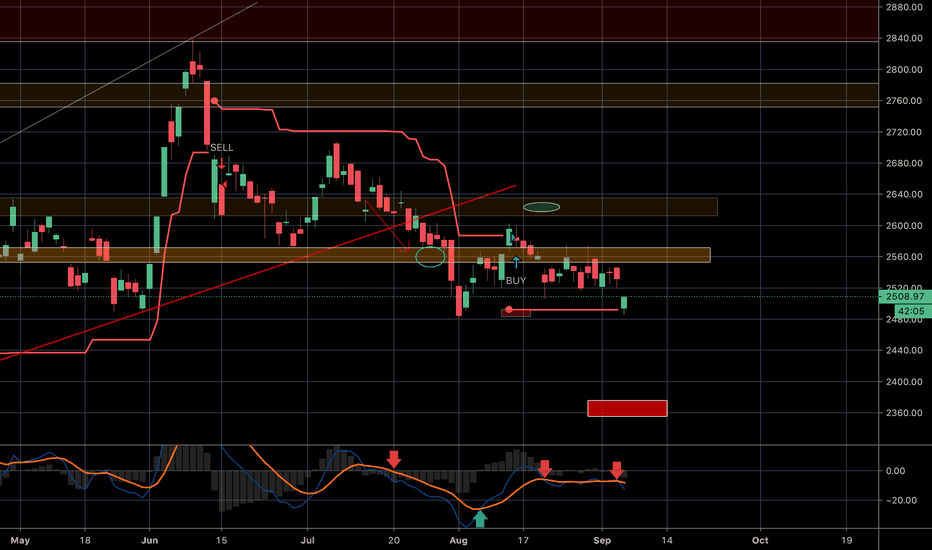Click the price axis label 2360.00
Image resolution: width=932 pixels, height=550 pixels.
pos(904,413)
